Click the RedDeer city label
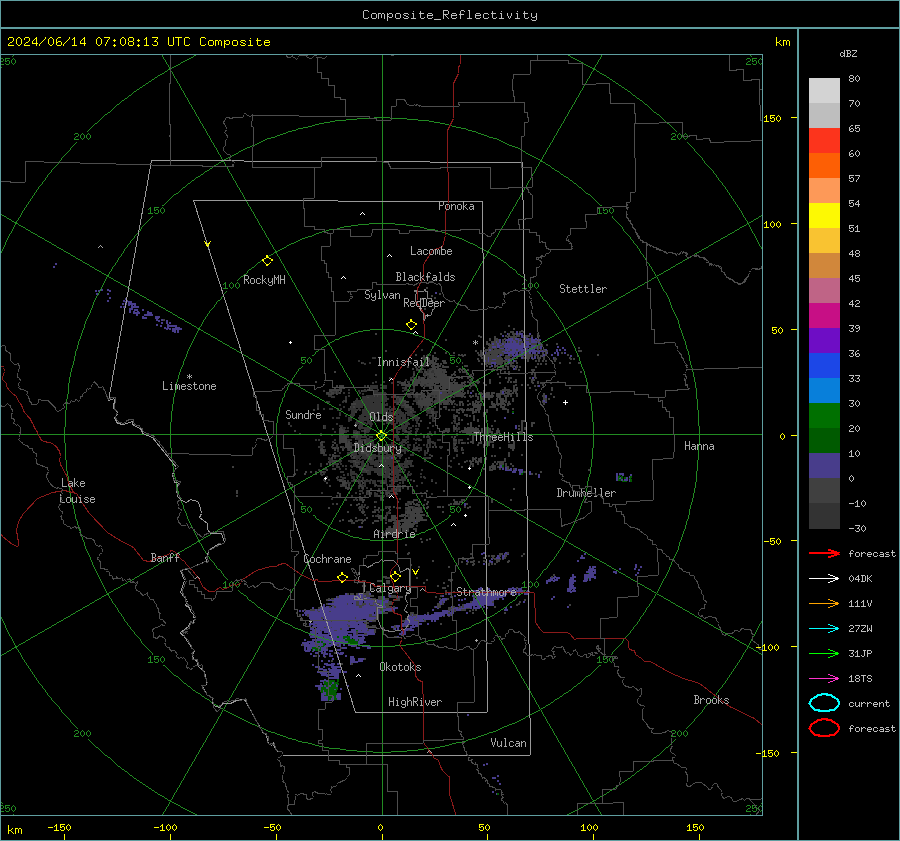Viewport: 900px width, 841px height. click(424, 303)
